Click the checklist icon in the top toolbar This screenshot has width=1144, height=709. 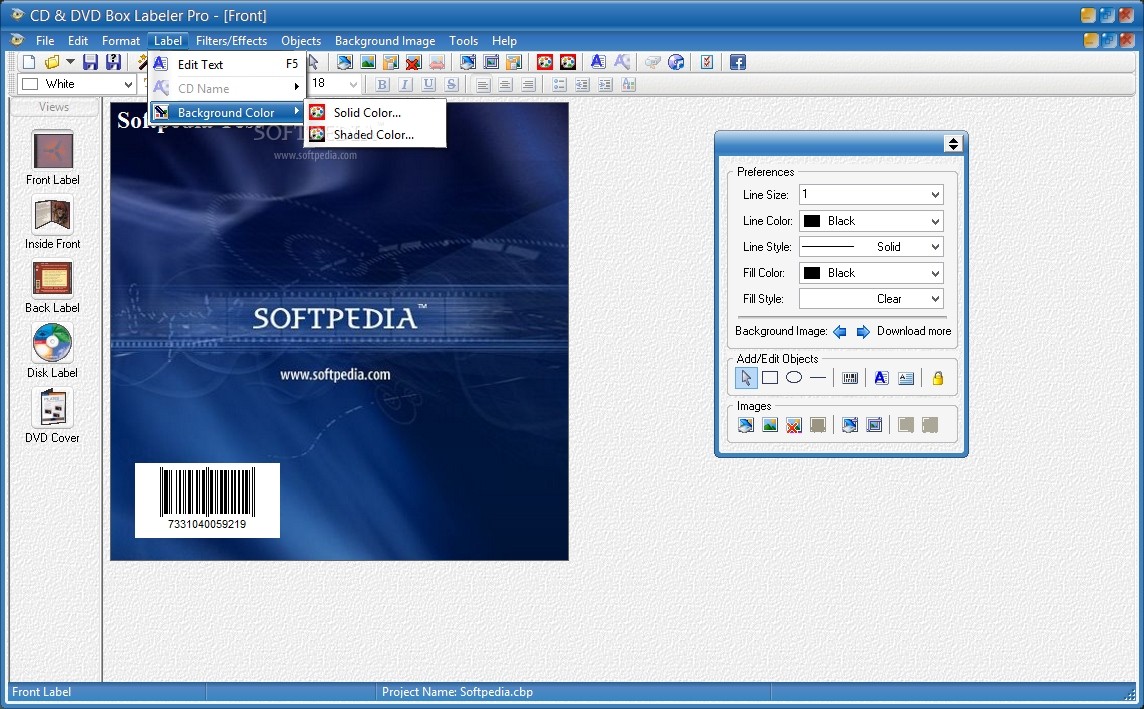(706, 62)
